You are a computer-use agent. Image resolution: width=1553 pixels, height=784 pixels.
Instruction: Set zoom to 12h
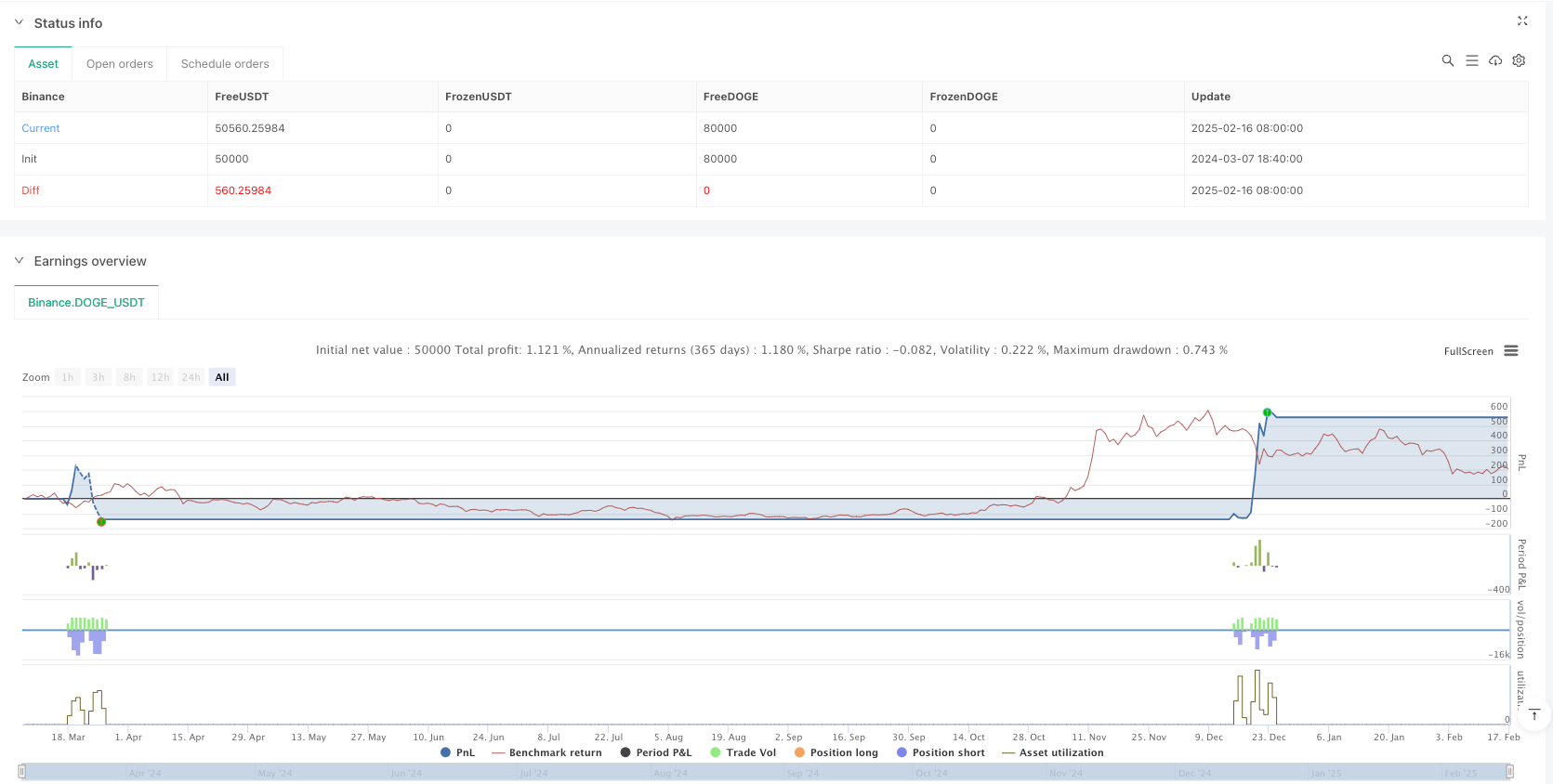[x=161, y=377]
